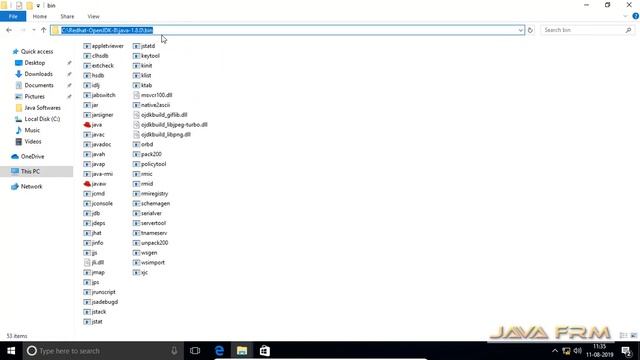Select the jli.dll file icon
This screenshot has width=640, height=360.
coord(87,262)
